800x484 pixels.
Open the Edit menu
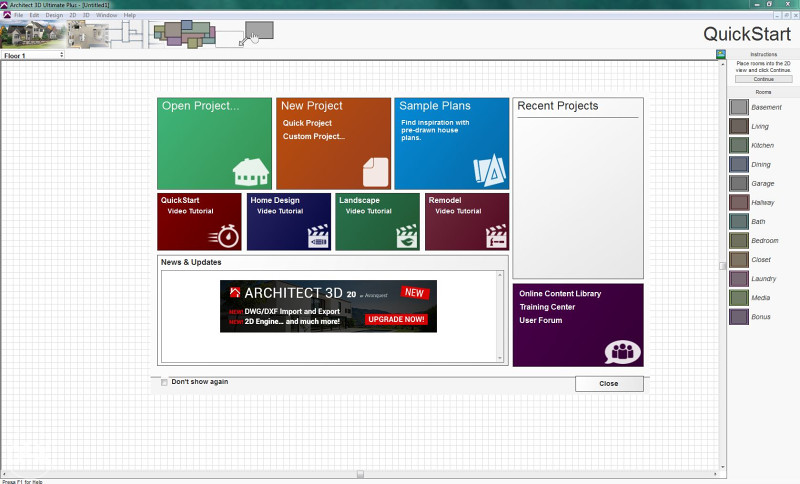[x=34, y=15]
